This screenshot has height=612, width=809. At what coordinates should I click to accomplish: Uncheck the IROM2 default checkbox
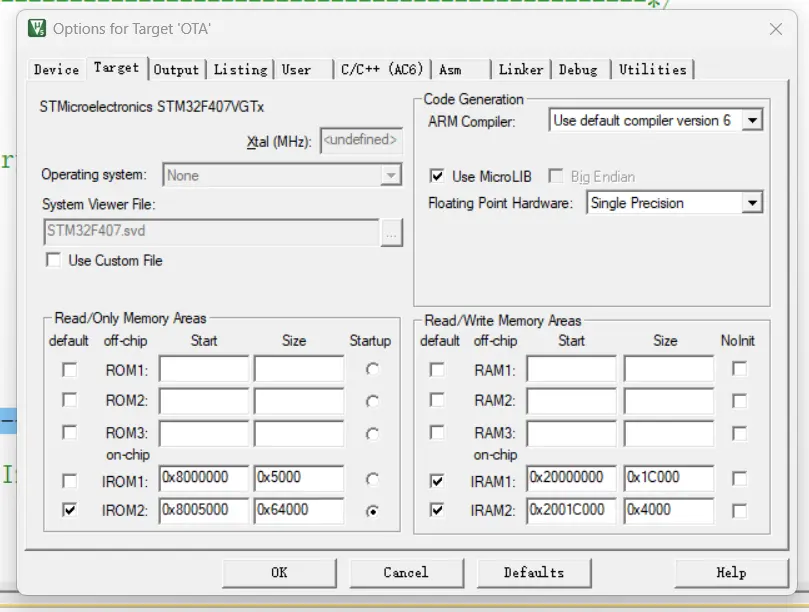(x=70, y=510)
